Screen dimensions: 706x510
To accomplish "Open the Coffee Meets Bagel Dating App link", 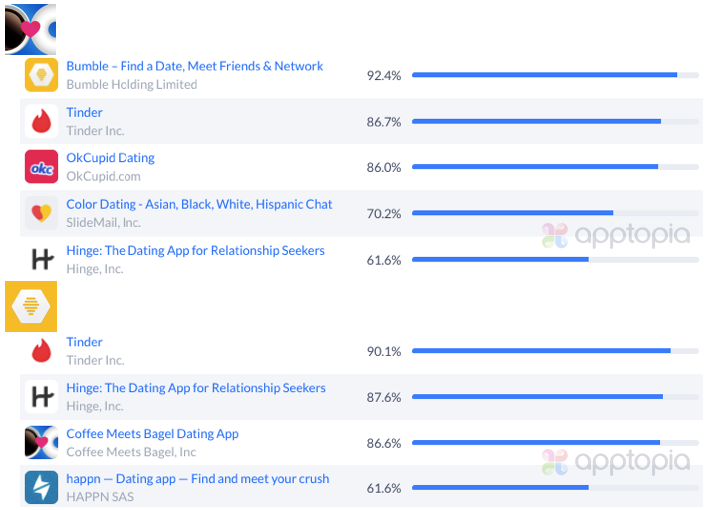I will (152, 434).
